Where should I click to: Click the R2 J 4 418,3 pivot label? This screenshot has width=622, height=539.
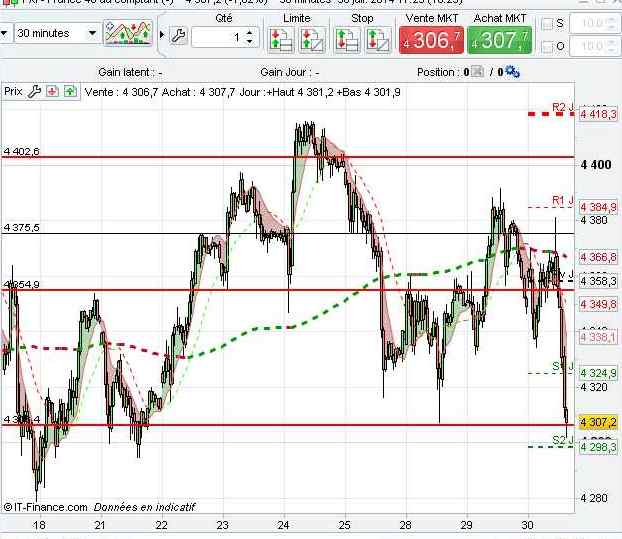(598, 114)
